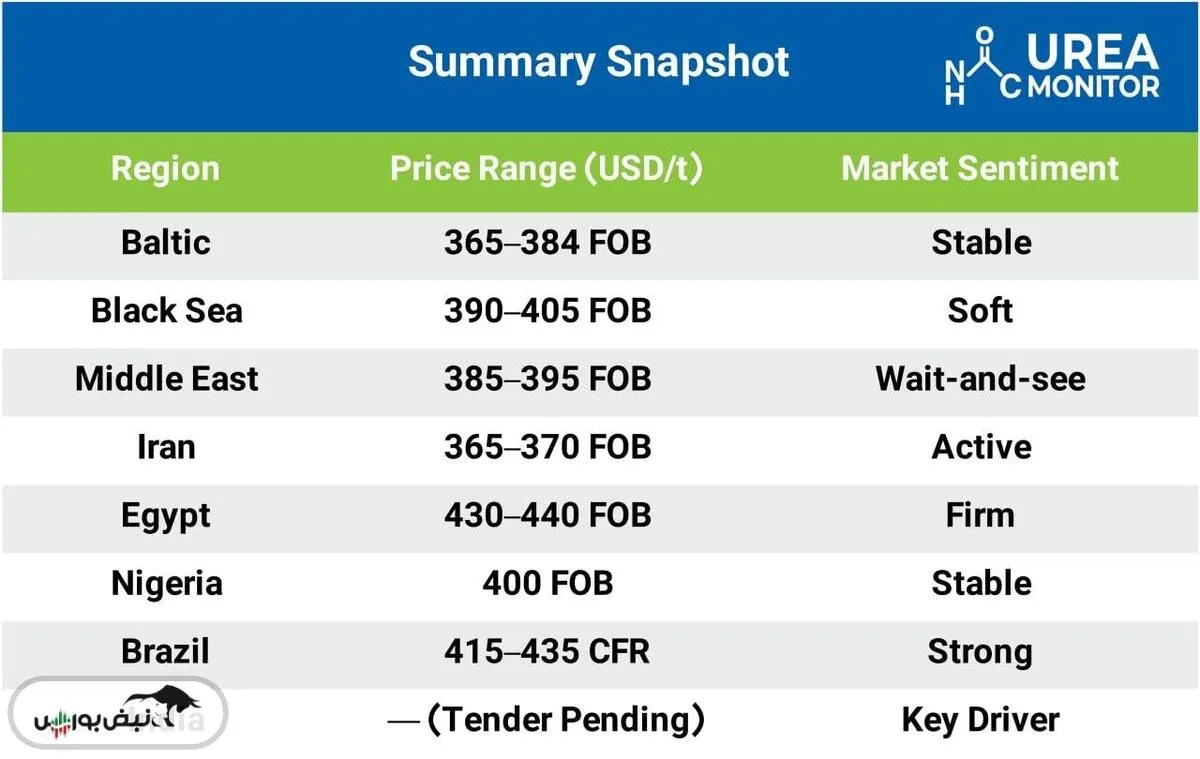The width and height of the screenshot is (1200, 759).
Task: Select the Egypt row label
Action: click(x=166, y=515)
